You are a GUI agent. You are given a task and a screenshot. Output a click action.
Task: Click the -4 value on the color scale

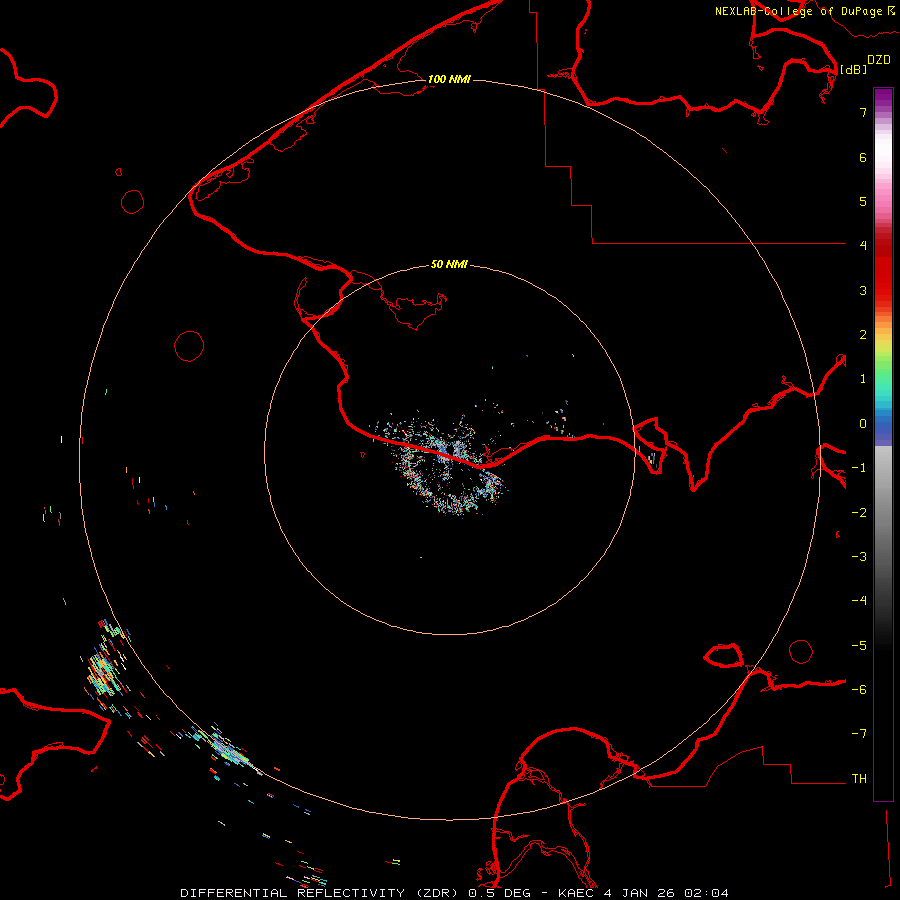tap(859, 601)
